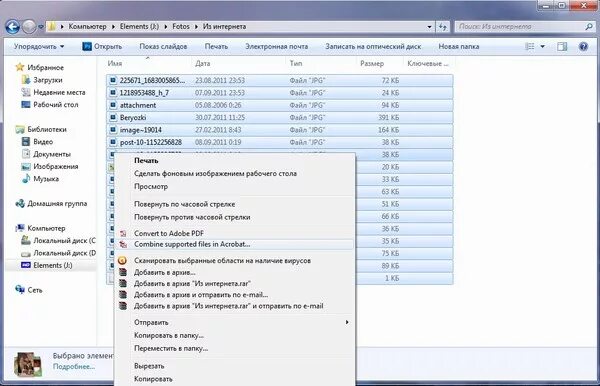Choose Копировать в папку... entry
The width and height of the screenshot is (600, 386).
pos(235,335)
